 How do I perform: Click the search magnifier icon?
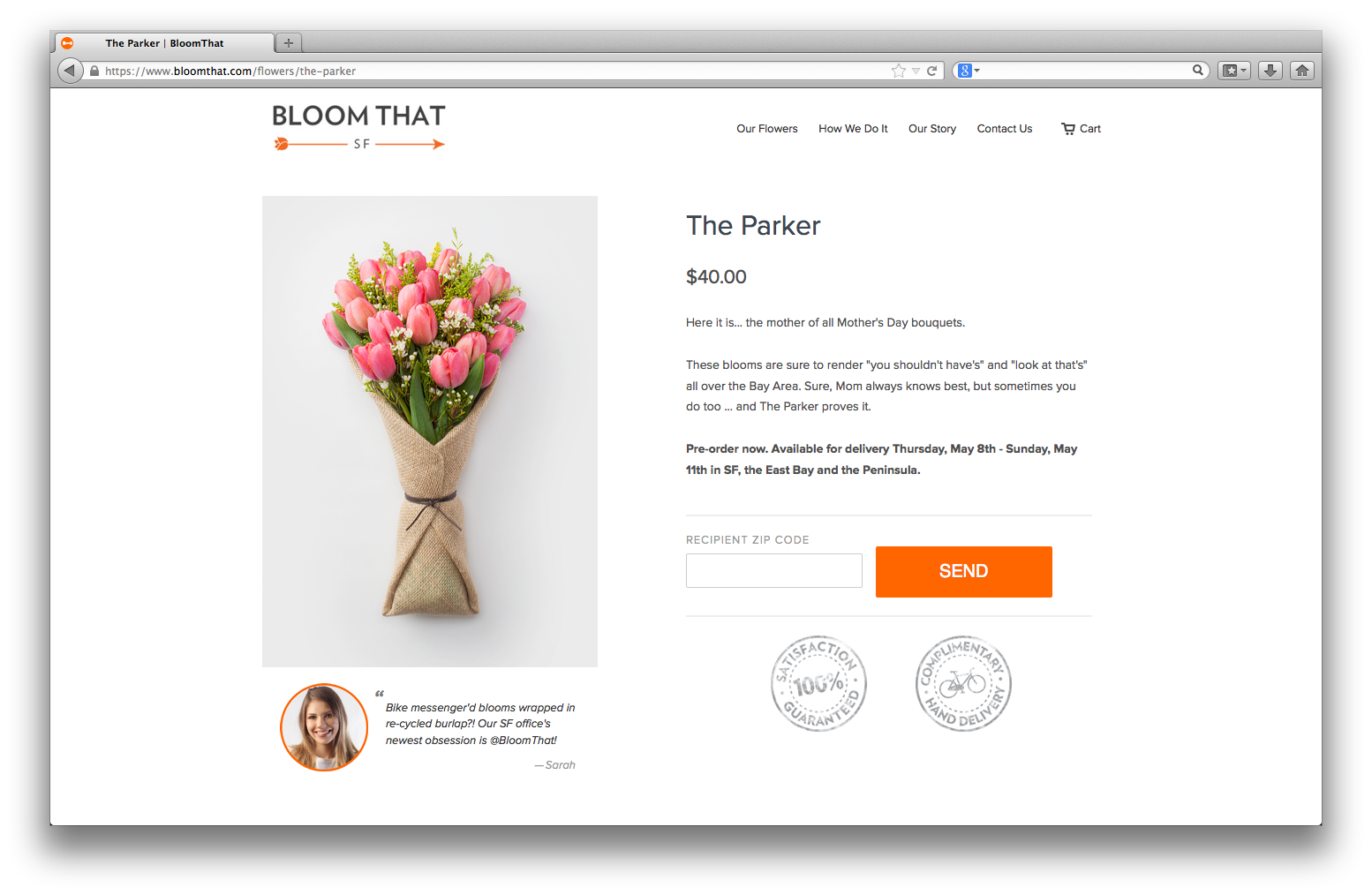[1198, 71]
